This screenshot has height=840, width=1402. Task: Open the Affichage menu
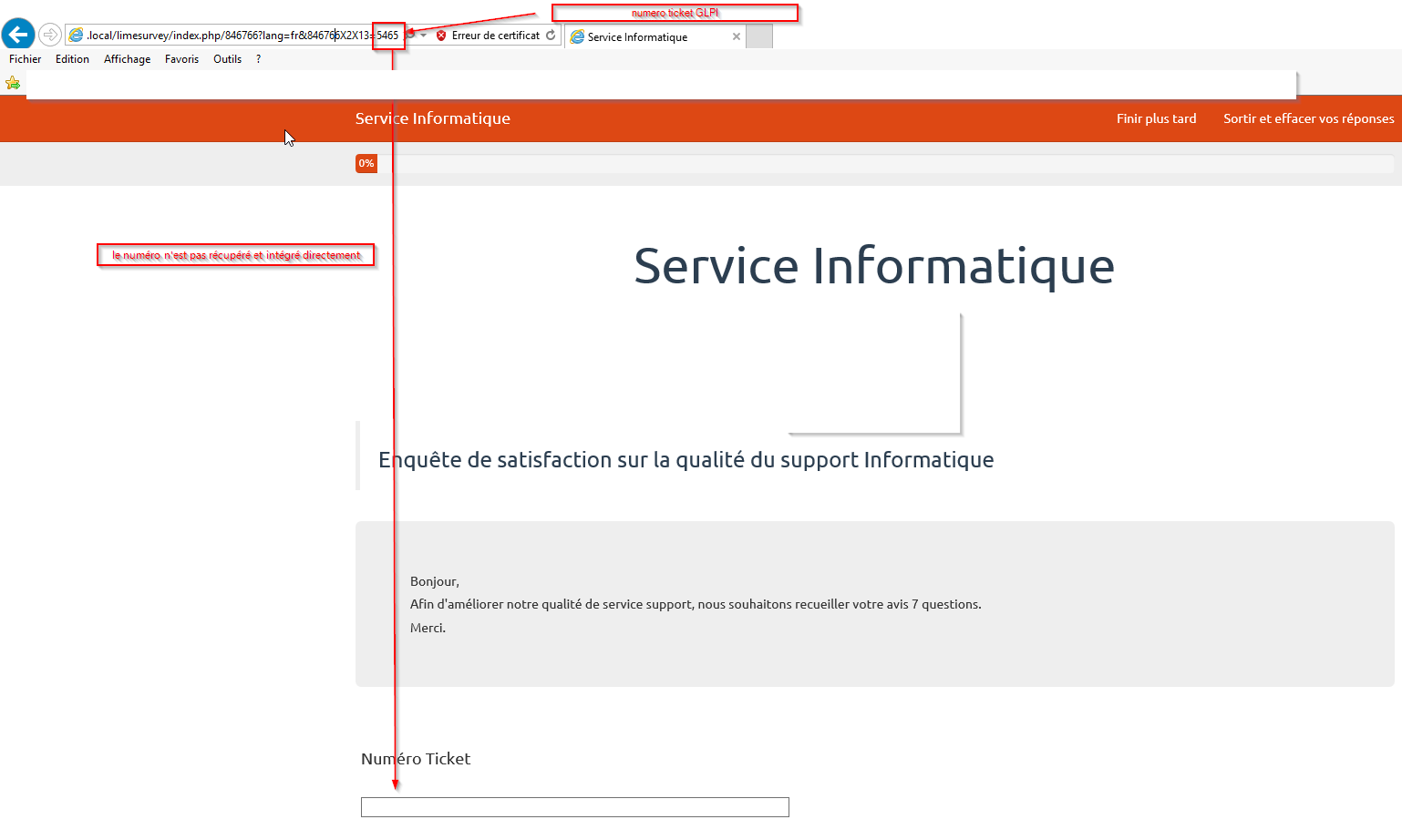pos(127,59)
